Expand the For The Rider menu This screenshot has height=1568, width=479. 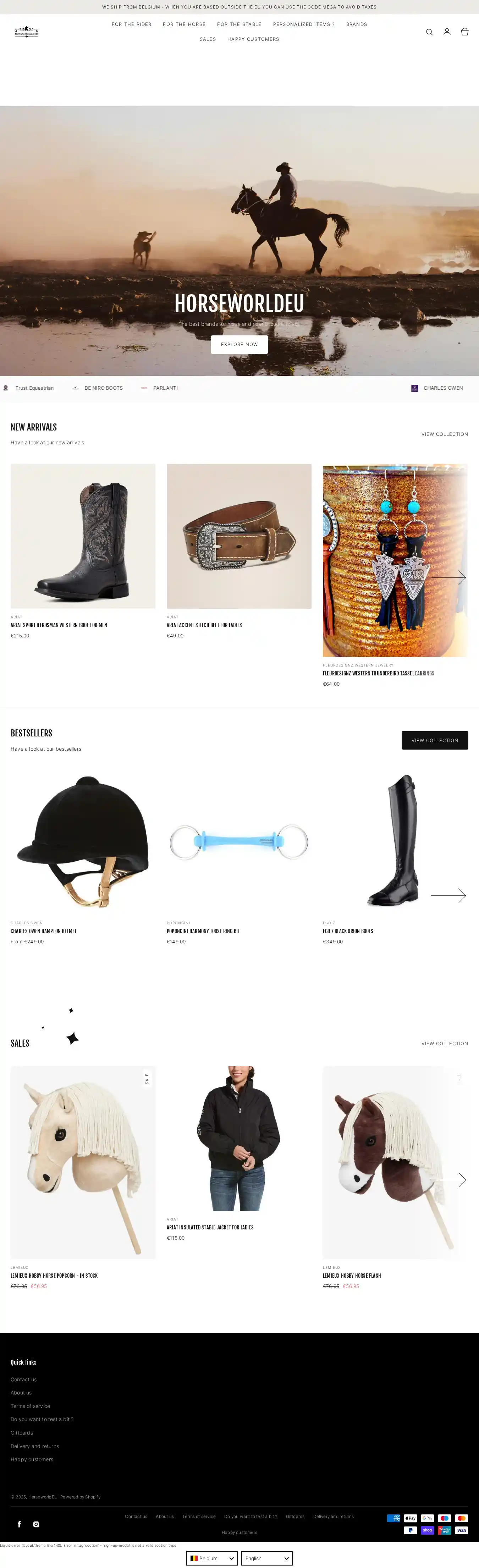pyautogui.click(x=132, y=24)
